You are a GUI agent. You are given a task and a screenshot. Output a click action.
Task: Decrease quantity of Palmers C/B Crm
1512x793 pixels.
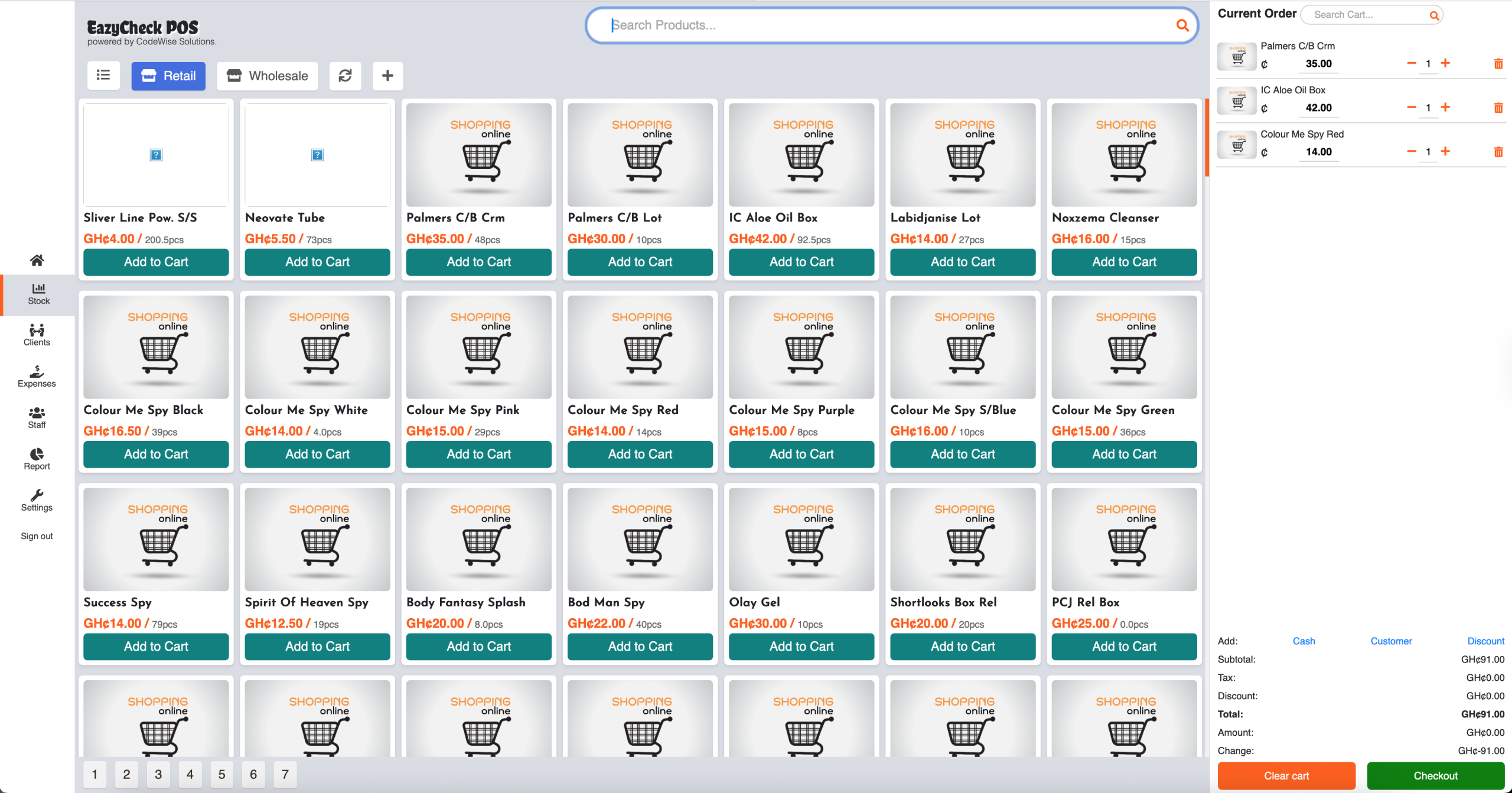[1412, 63]
